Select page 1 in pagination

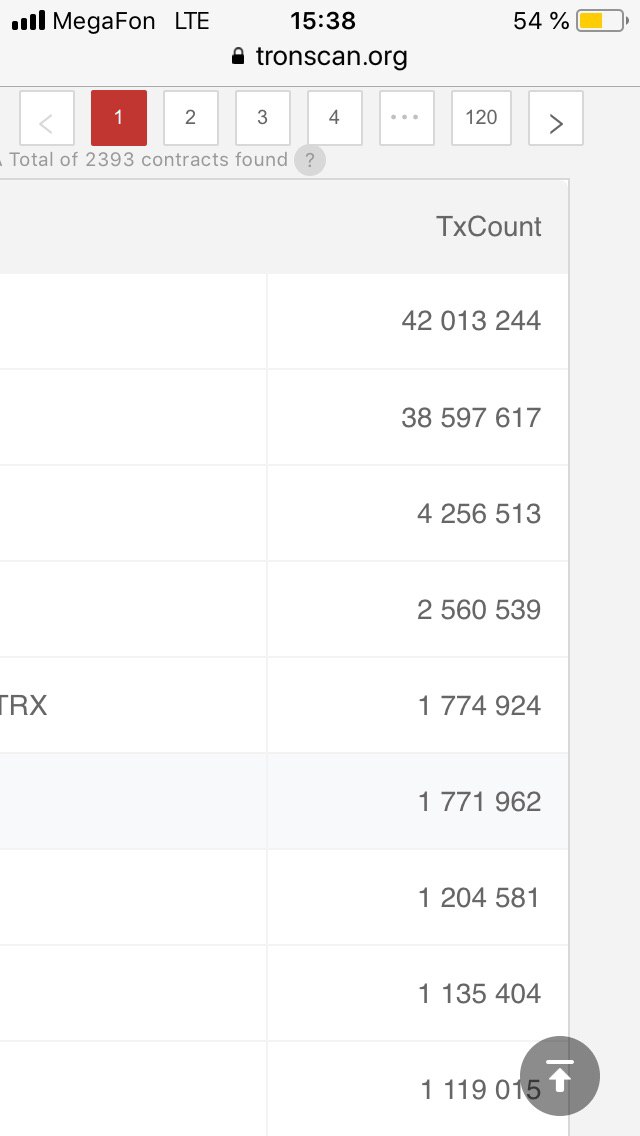119,118
